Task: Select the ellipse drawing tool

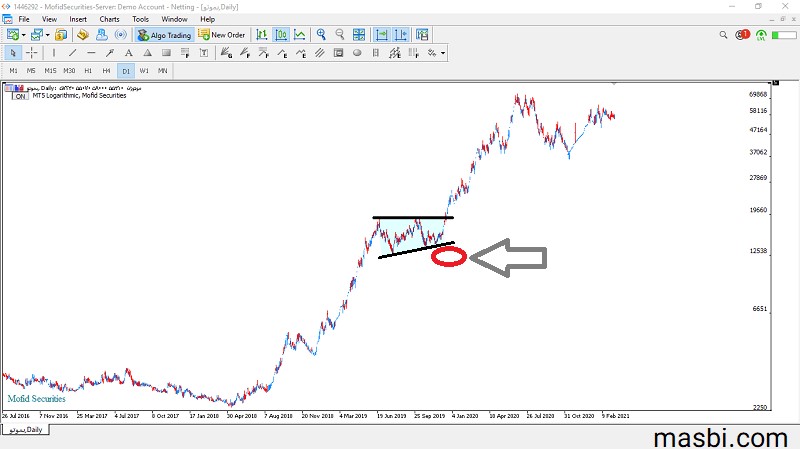Action: coord(357,53)
